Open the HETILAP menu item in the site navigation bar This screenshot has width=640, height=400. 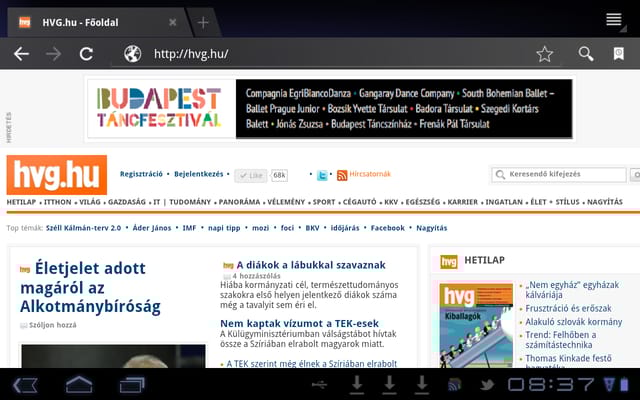point(21,202)
